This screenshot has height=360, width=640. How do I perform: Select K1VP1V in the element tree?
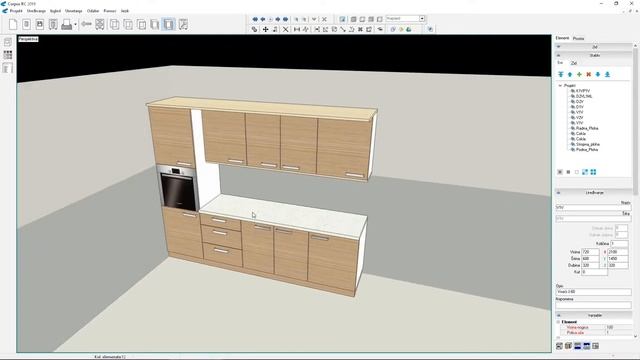coord(582,91)
